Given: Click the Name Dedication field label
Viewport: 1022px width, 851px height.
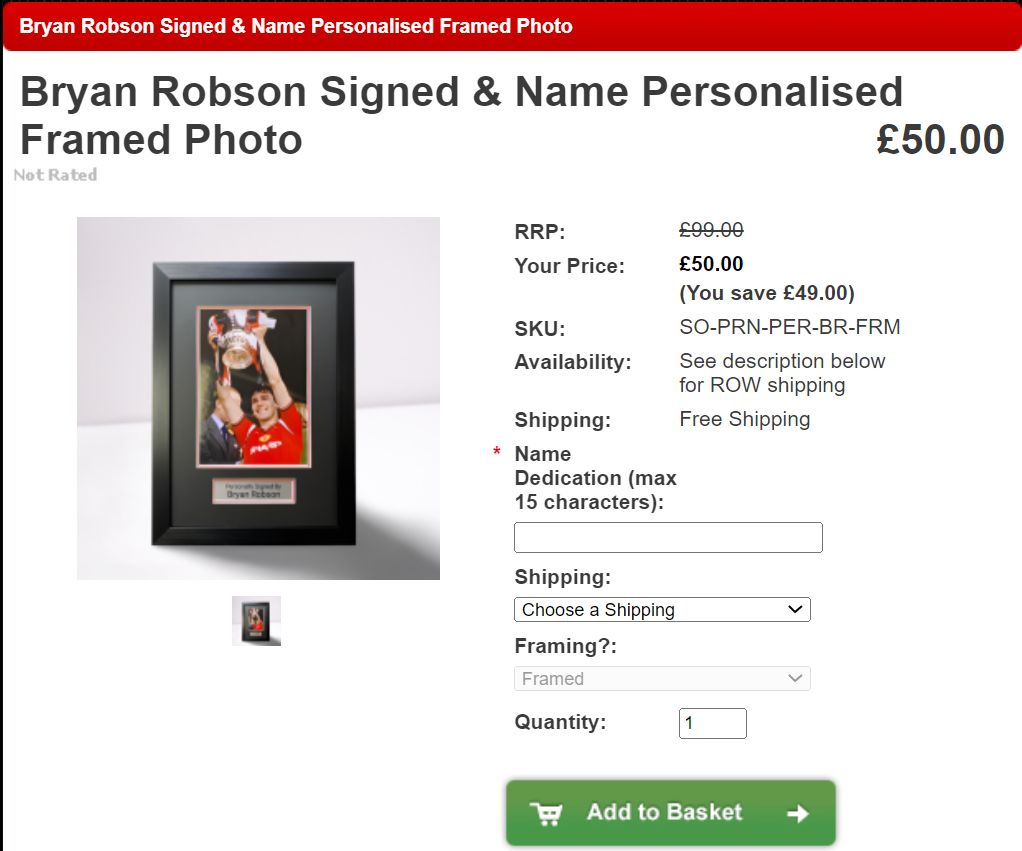Looking at the screenshot, I should pos(596,478).
